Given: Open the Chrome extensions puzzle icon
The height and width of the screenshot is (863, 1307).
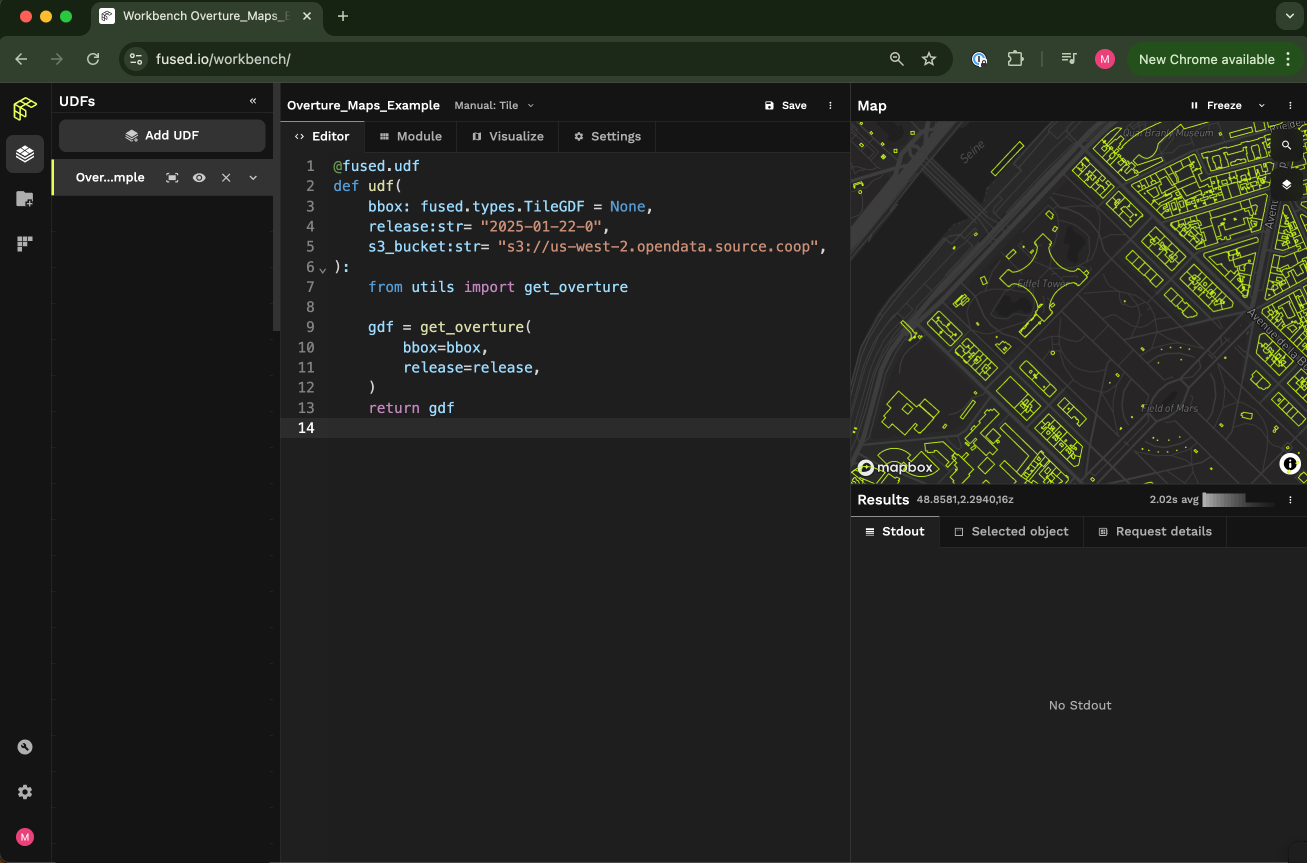Looking at the screenshot, I should (1015, 59).
